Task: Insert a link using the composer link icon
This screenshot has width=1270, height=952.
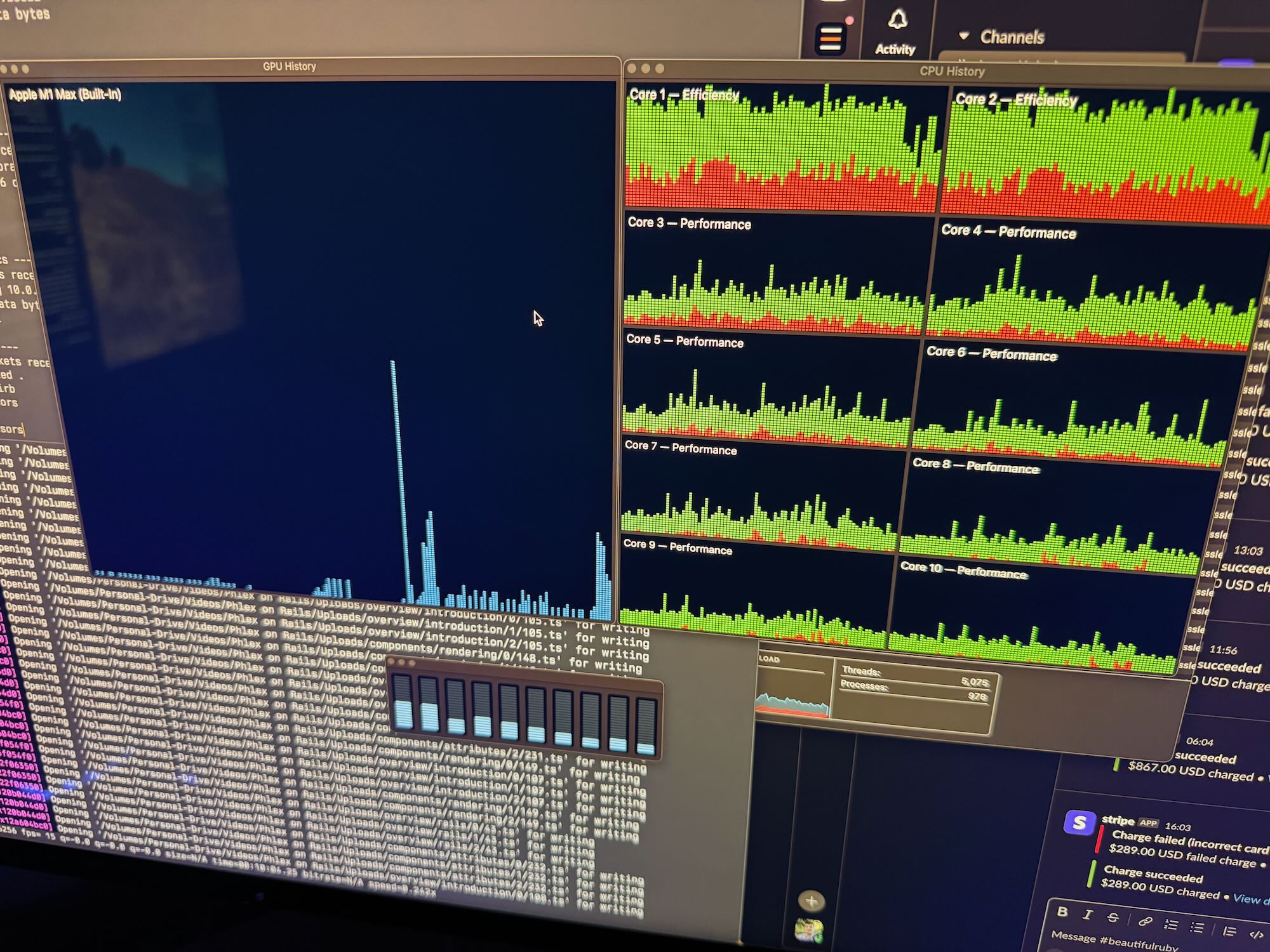Action: (1145, 921)
